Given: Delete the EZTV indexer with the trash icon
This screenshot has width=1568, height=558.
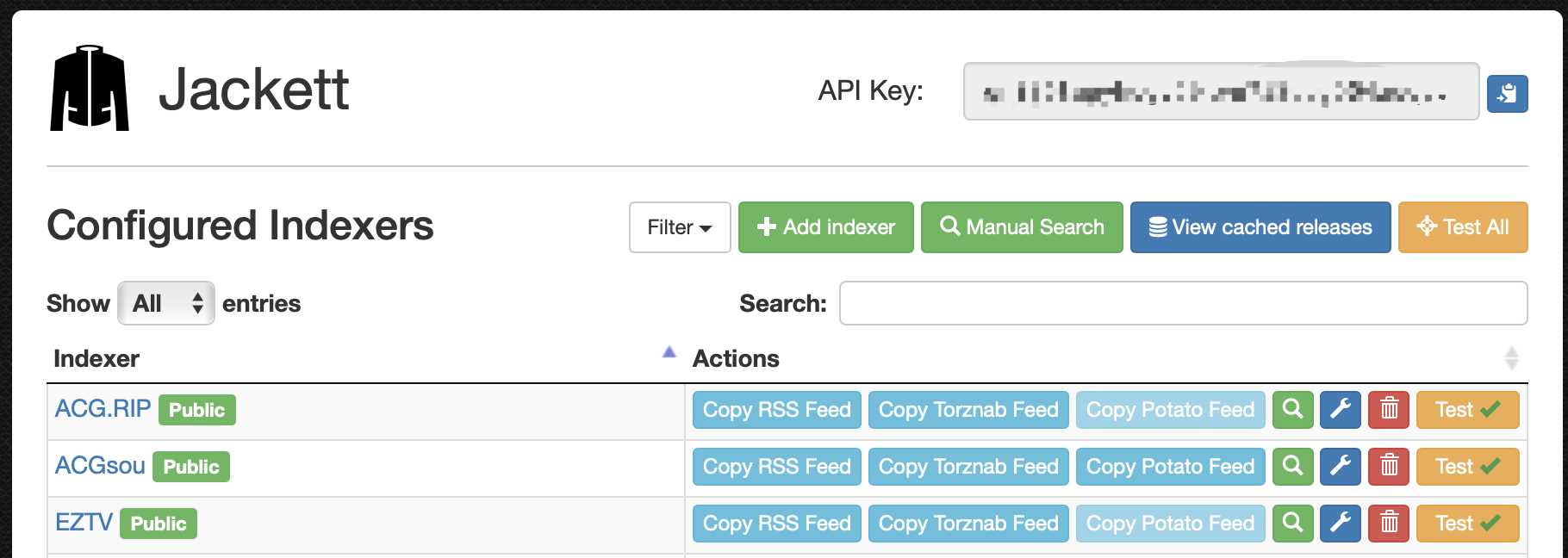Looking at the screenshot, I should [1389, 523].
